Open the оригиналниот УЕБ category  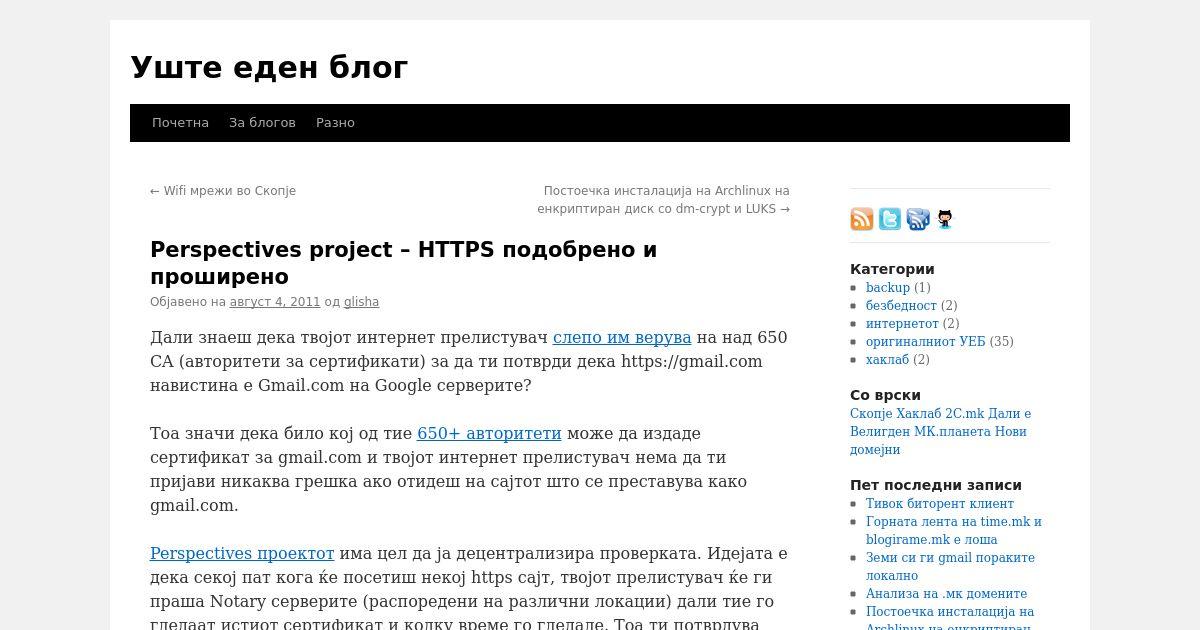click(x=925, y=342)
